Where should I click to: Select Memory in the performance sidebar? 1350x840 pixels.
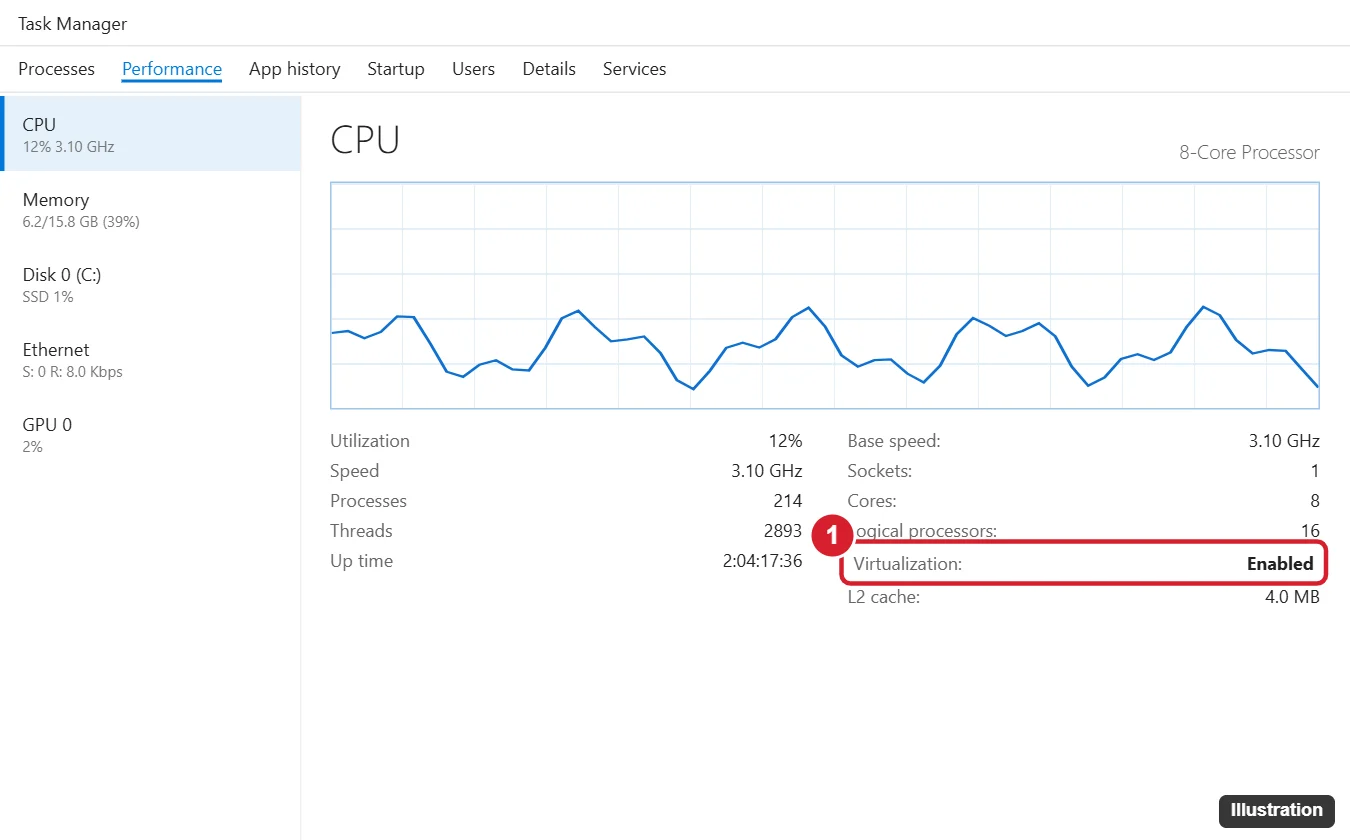click(x=150, y=209)
